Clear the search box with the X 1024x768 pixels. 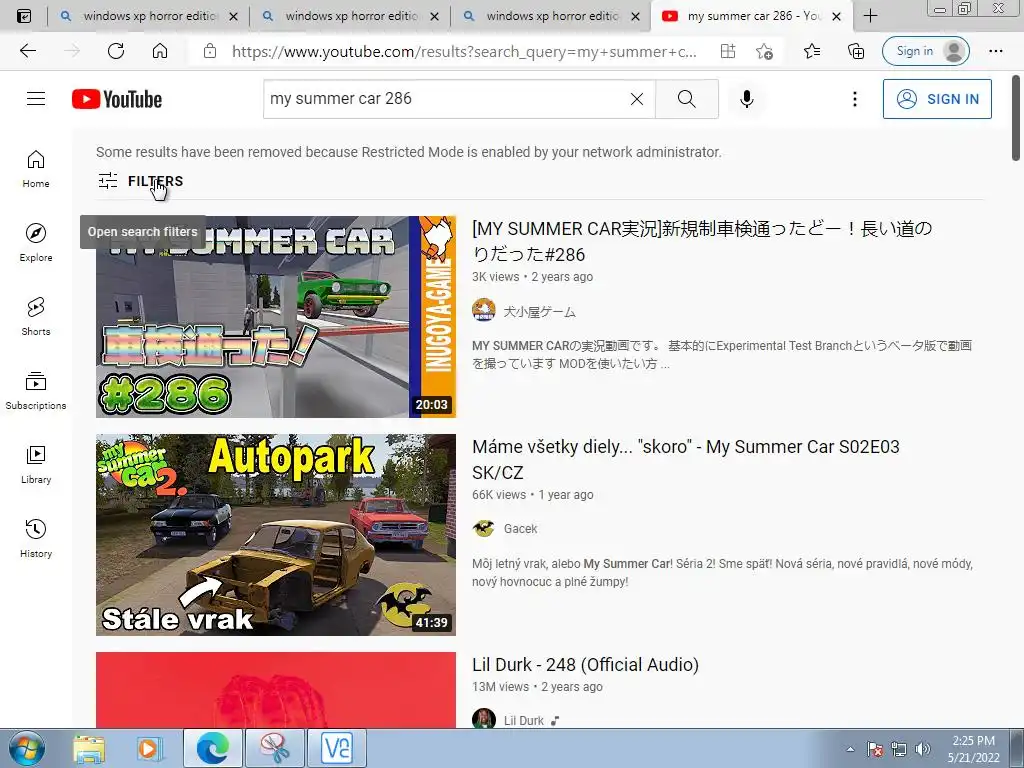(637, 99)
